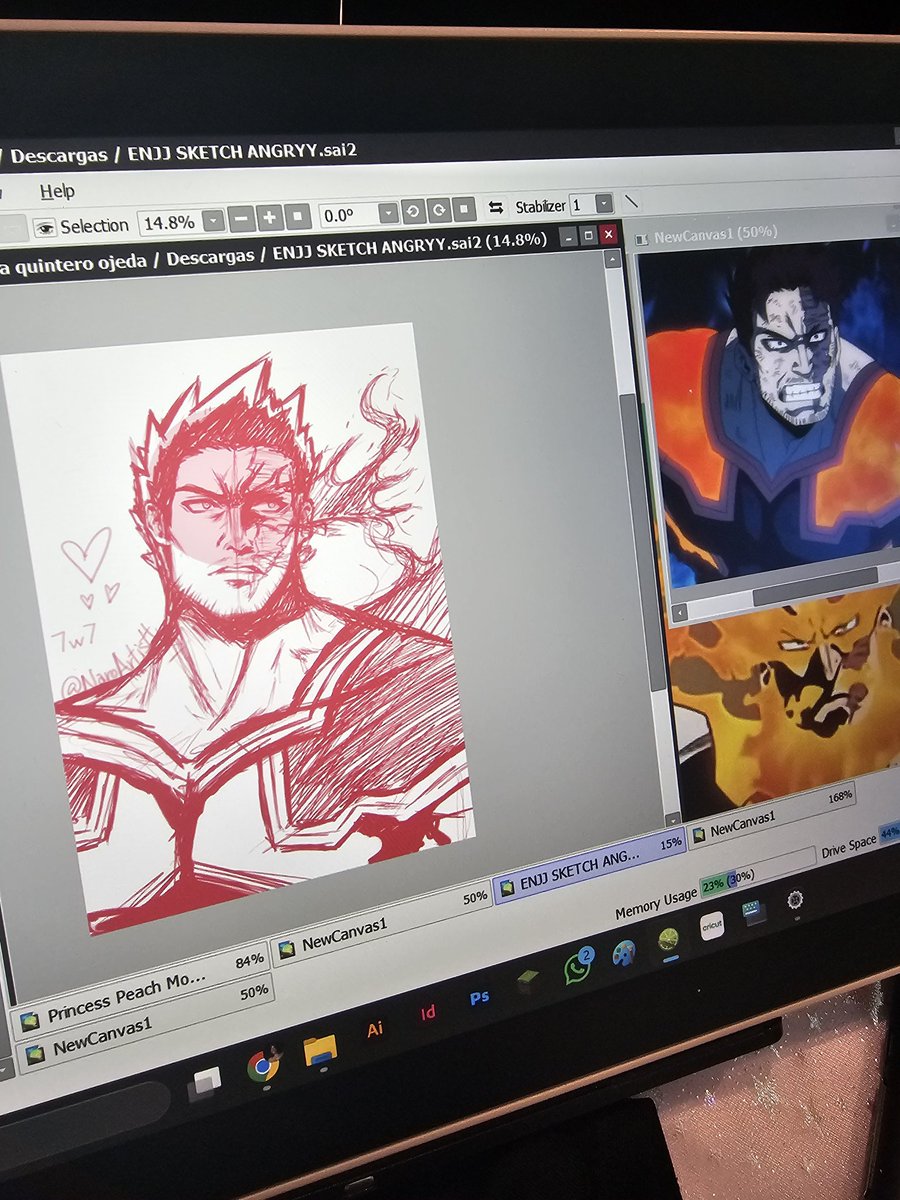Click scroll-up arrow of ENJJ SKETCH canvas
Image resolution: width=900 pixels, height=1200 pixels.
tap(612, 259)
